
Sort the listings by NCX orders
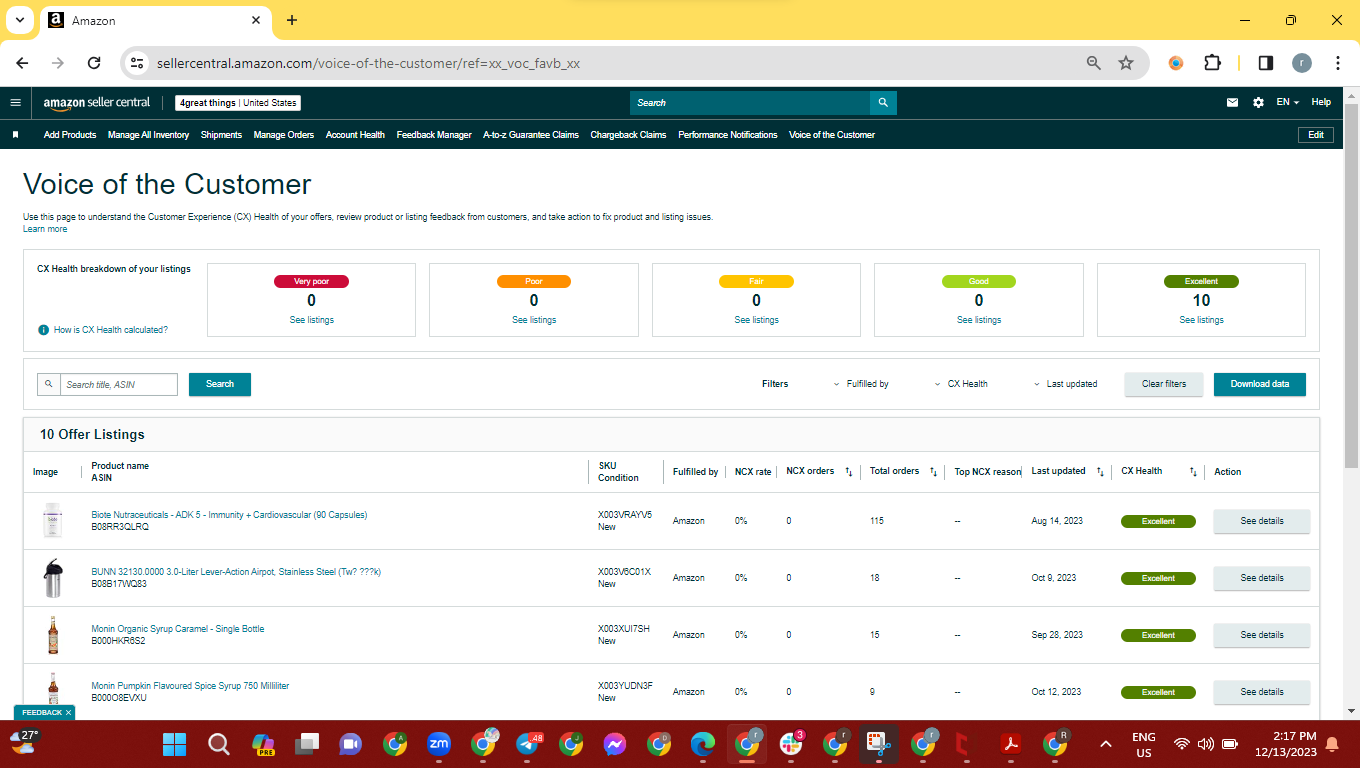pos(849,472)
